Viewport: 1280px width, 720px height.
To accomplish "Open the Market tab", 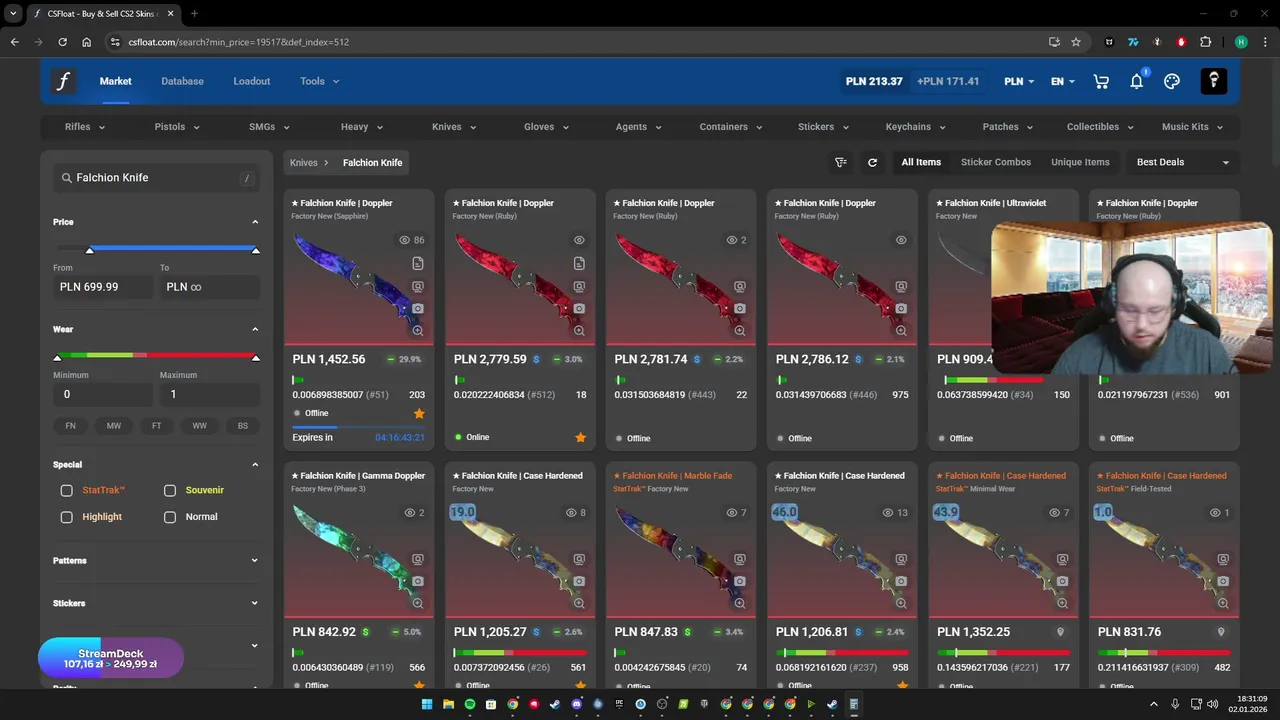I will [x=116, y=81].
